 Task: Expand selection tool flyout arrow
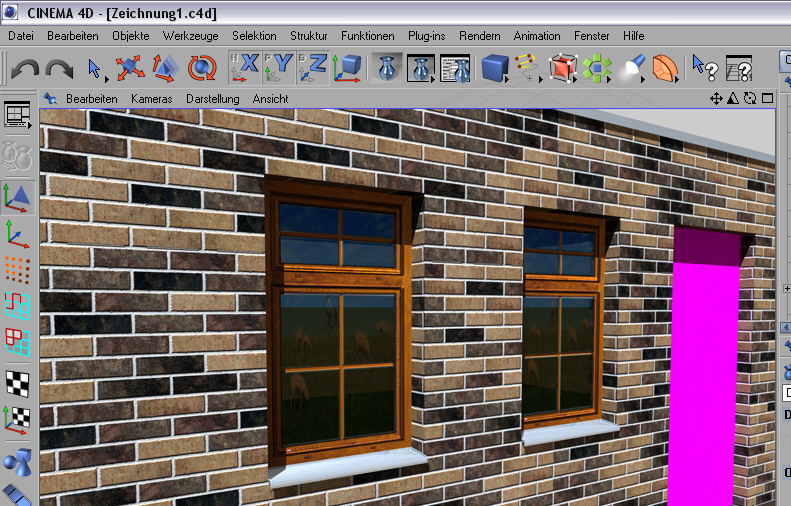pos(106,80)
